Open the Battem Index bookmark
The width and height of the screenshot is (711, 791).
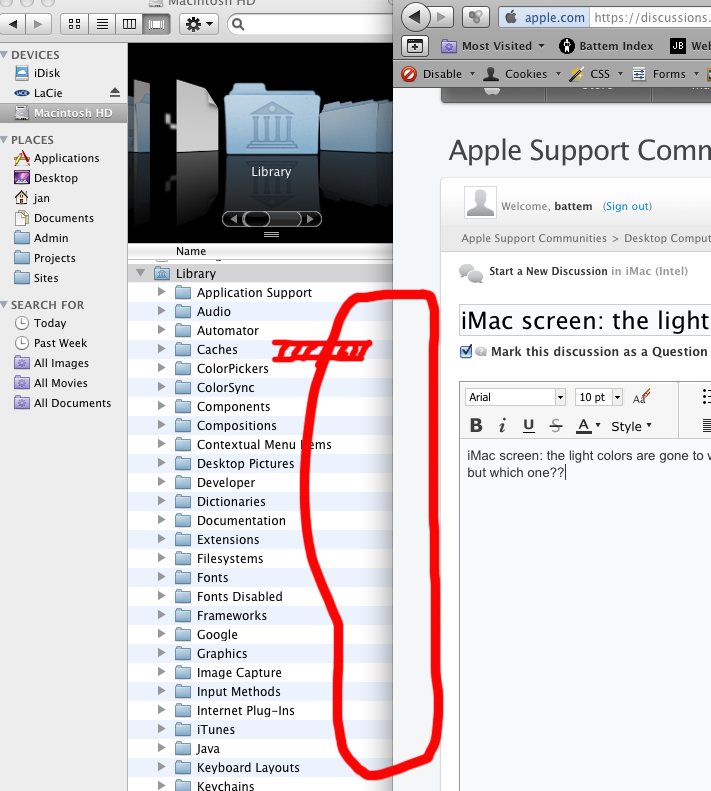pyautogui.click(x=606, y=46)
